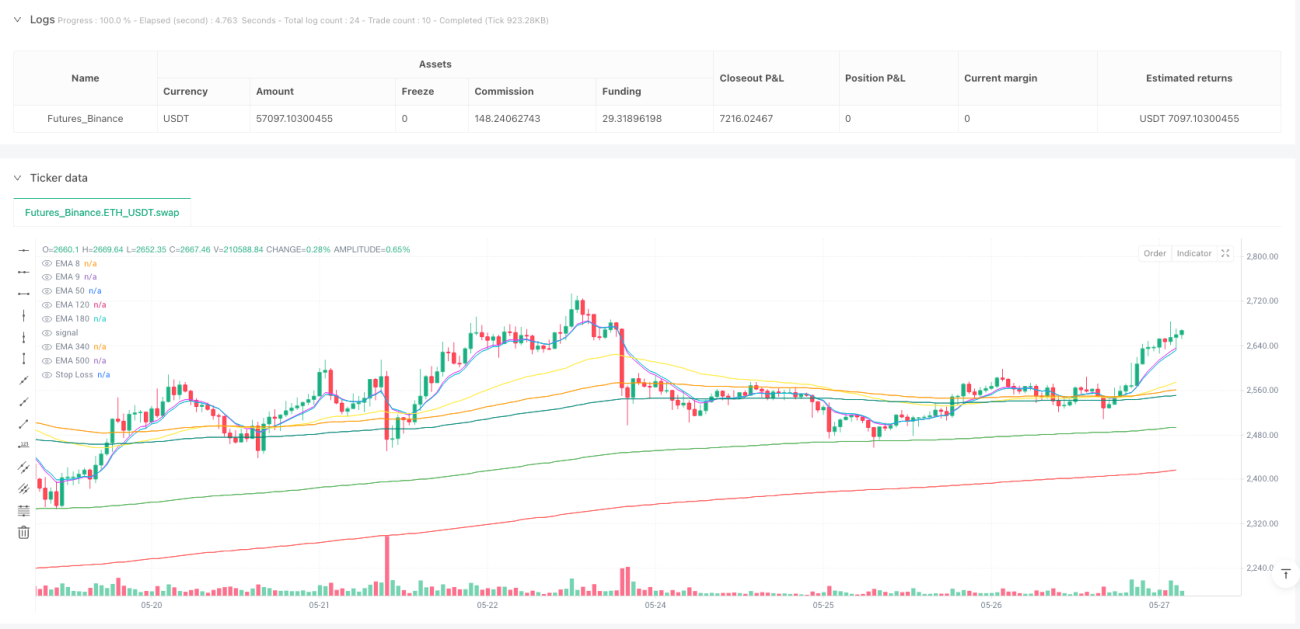Collapse the Logs section

coord(17,19)
